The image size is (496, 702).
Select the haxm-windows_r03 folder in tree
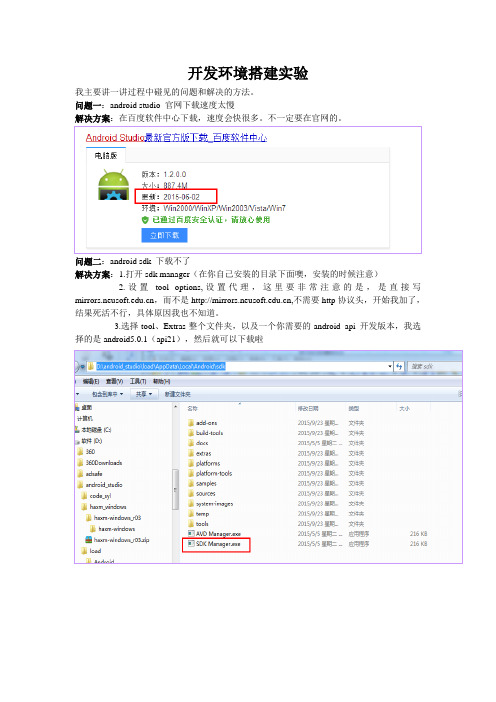117,518
